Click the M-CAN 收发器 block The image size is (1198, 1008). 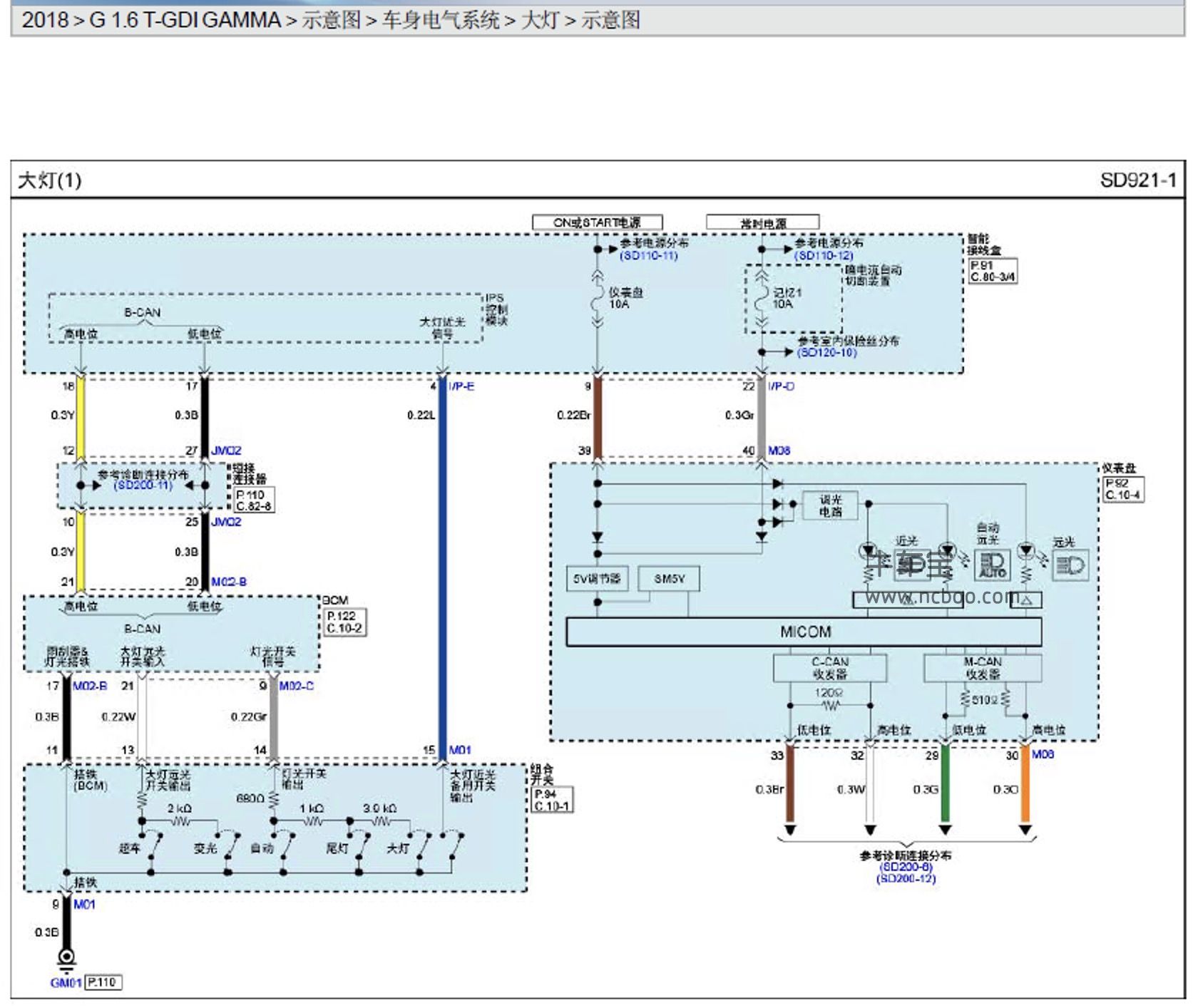[983, 668]
